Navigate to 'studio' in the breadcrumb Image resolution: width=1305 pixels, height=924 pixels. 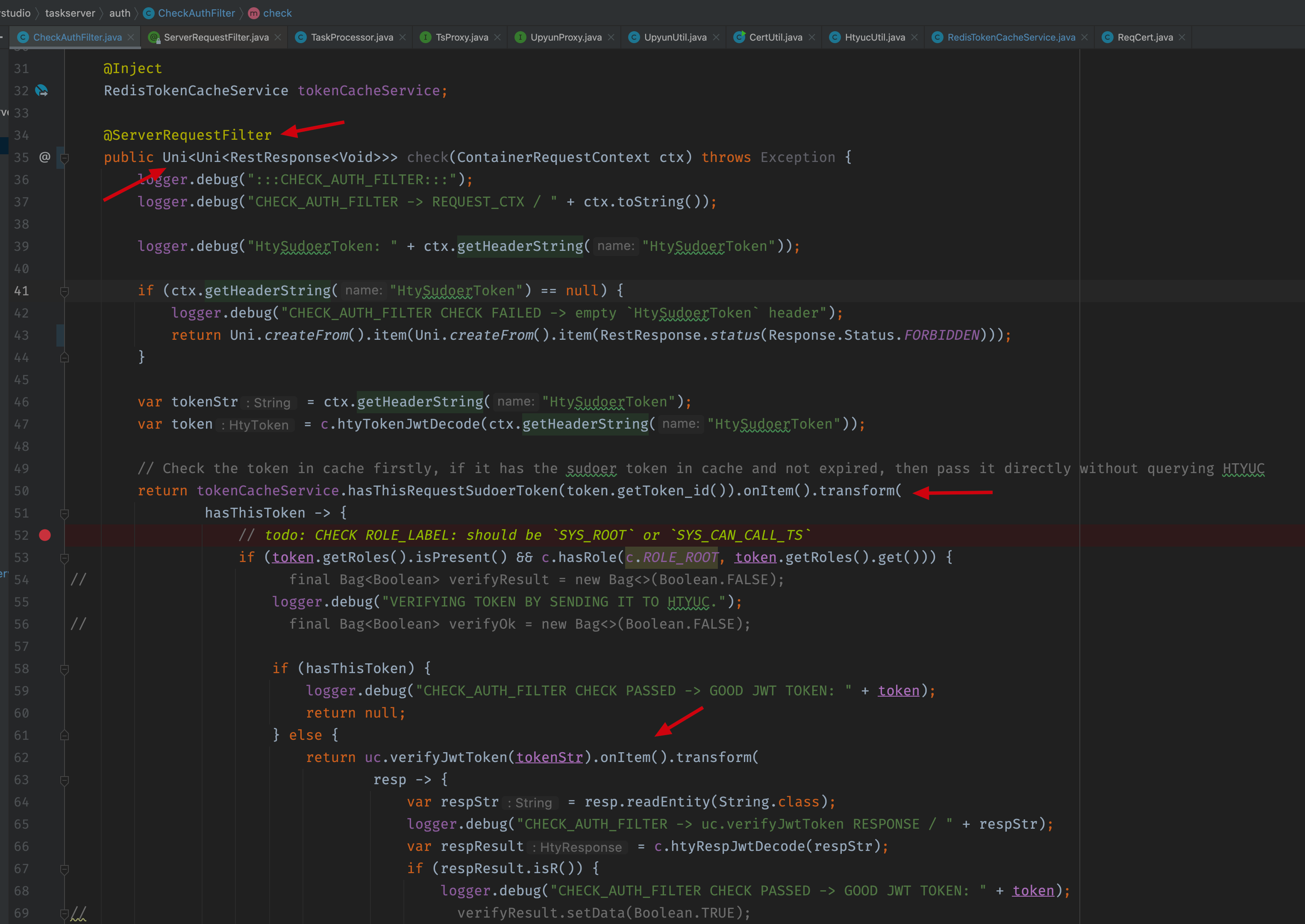click(x=15, y=13)
